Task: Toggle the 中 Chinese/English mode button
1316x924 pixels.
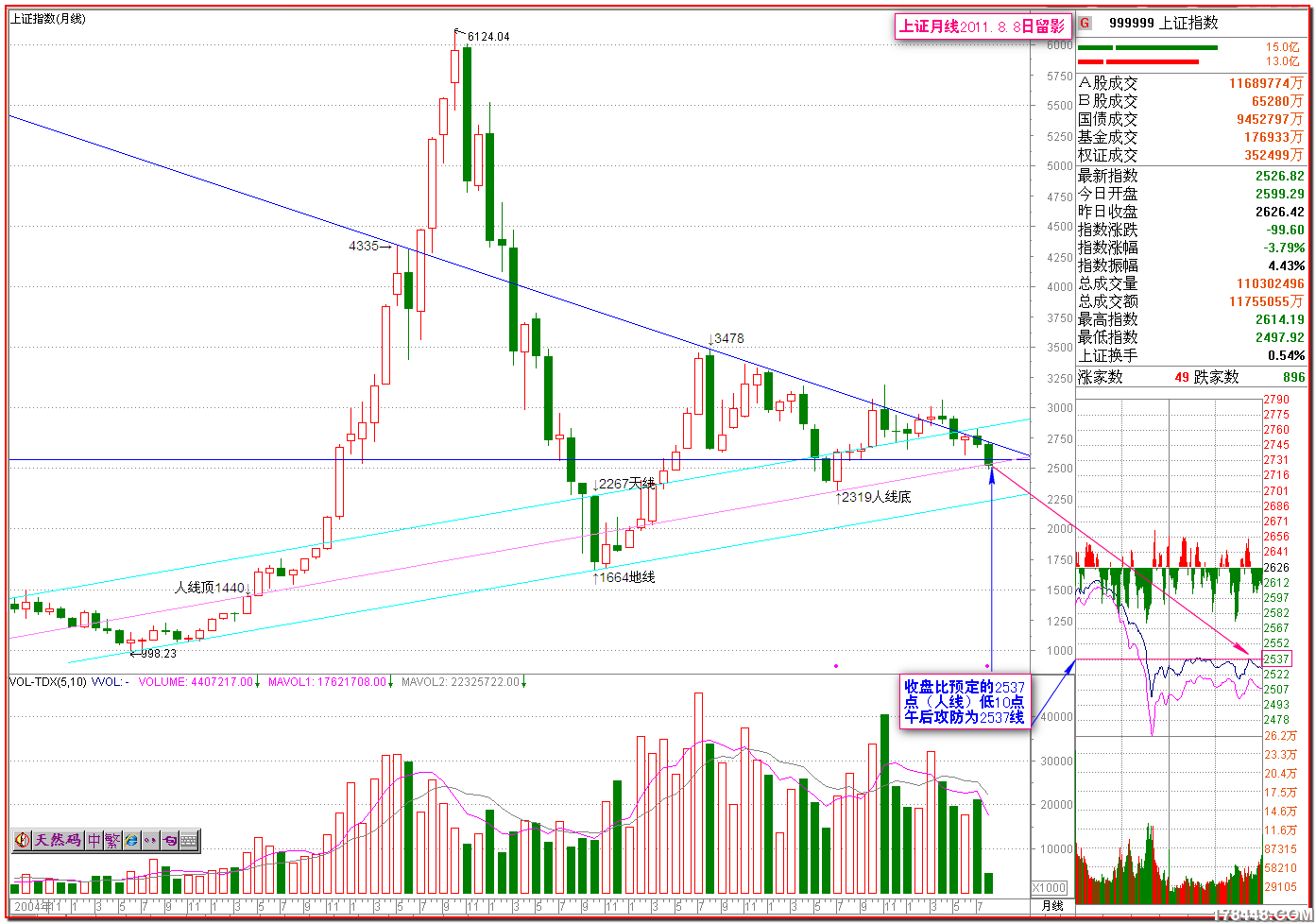Action: (x=94, y=840)
